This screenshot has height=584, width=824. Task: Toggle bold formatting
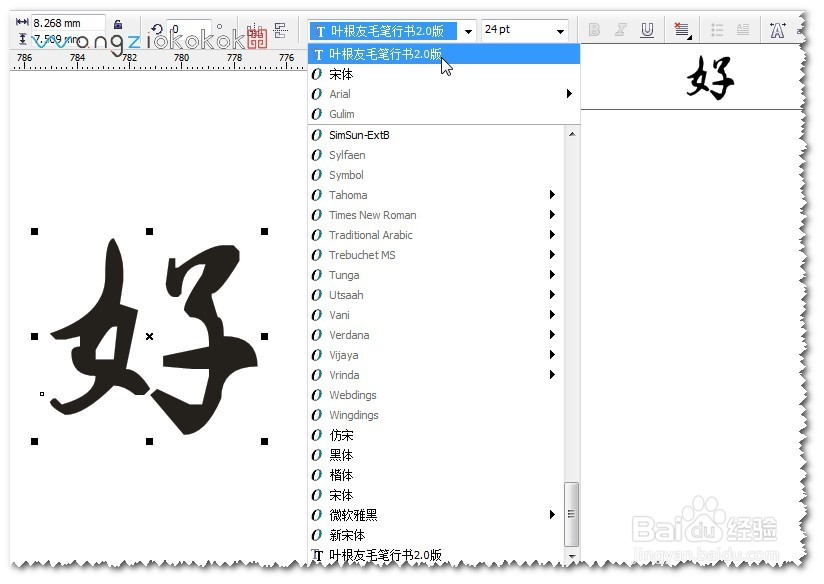point(593,30)
